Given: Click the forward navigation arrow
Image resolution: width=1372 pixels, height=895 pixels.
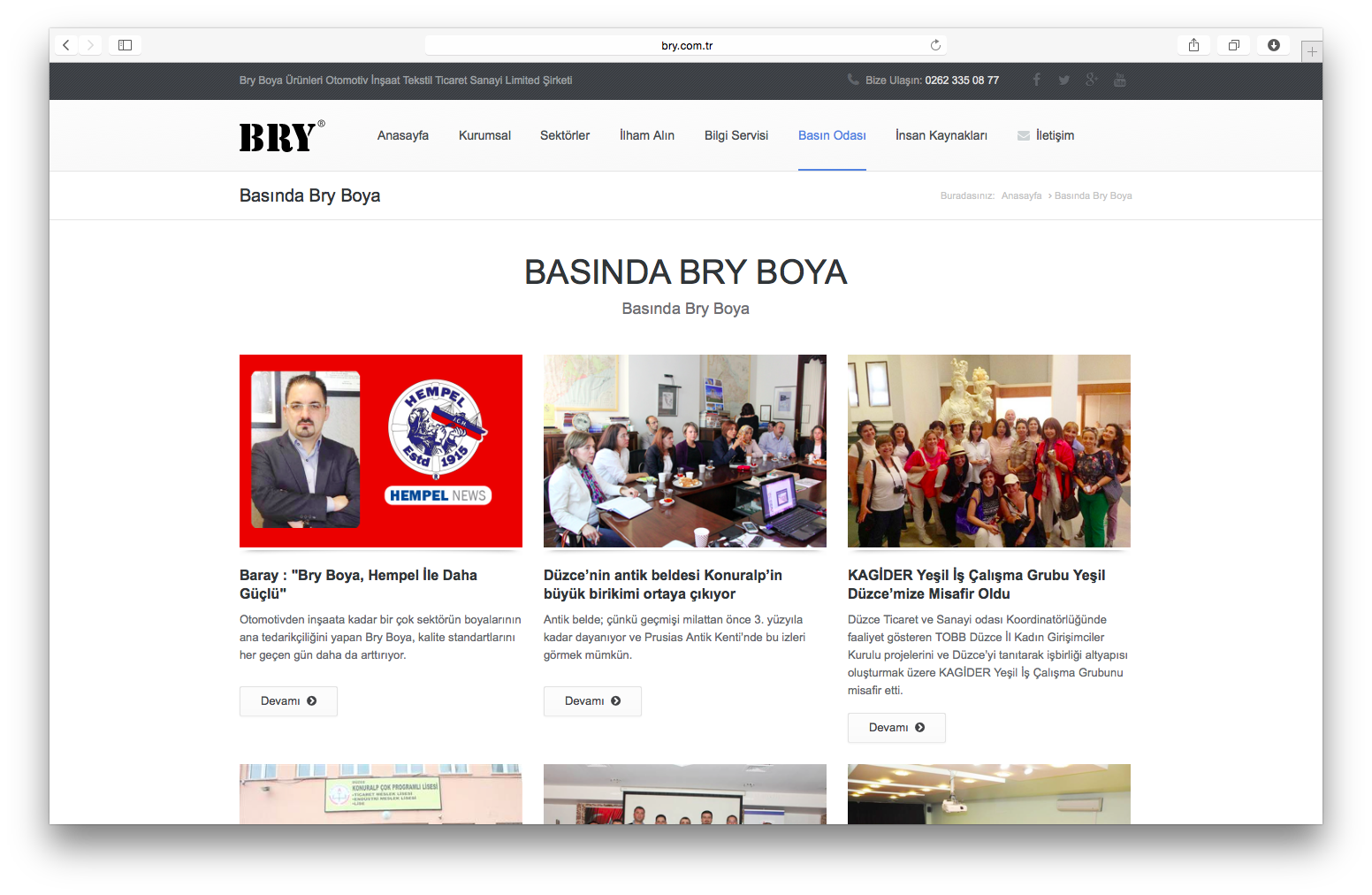Looking at the screenshot, I should pyautogui.click(x=90, y=45).
